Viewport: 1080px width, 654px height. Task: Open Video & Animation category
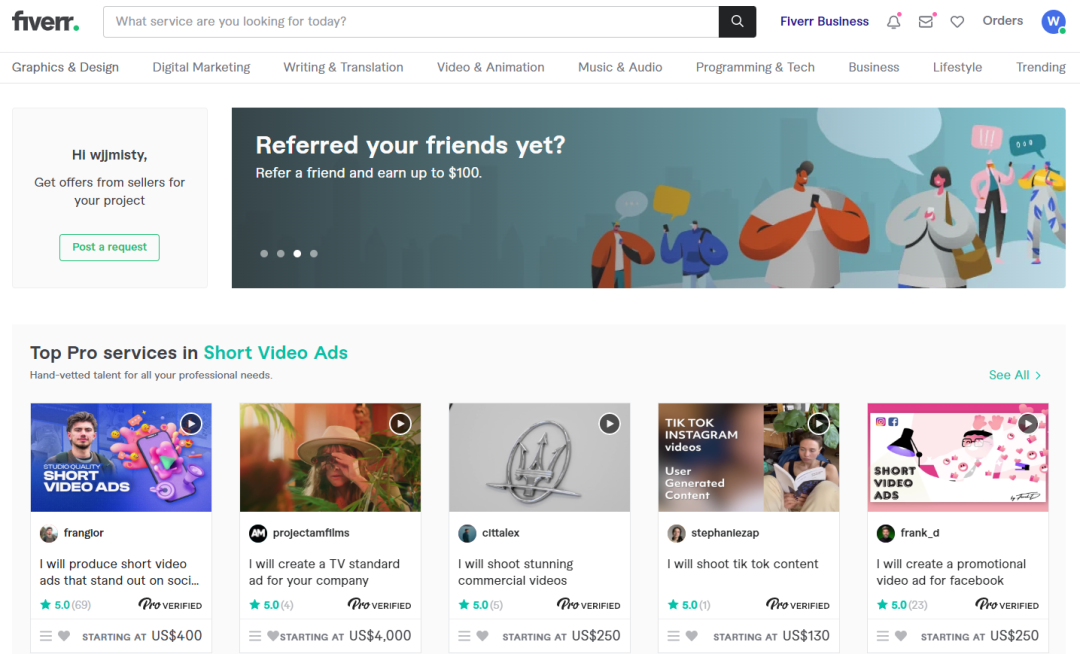(x=490, y=67)
